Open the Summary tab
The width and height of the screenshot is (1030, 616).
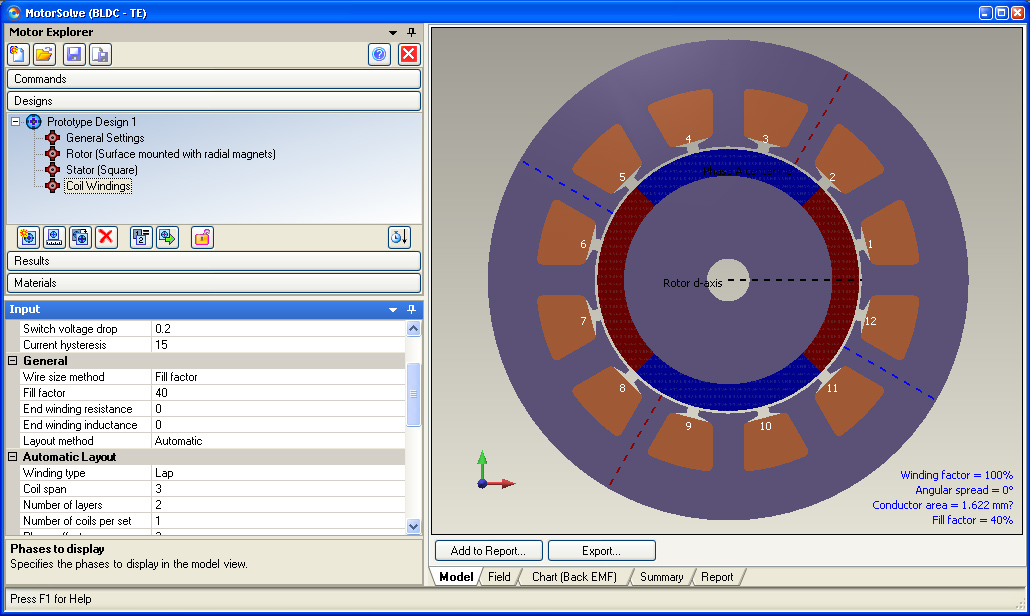pyautogui.click(x=661, y=577)
